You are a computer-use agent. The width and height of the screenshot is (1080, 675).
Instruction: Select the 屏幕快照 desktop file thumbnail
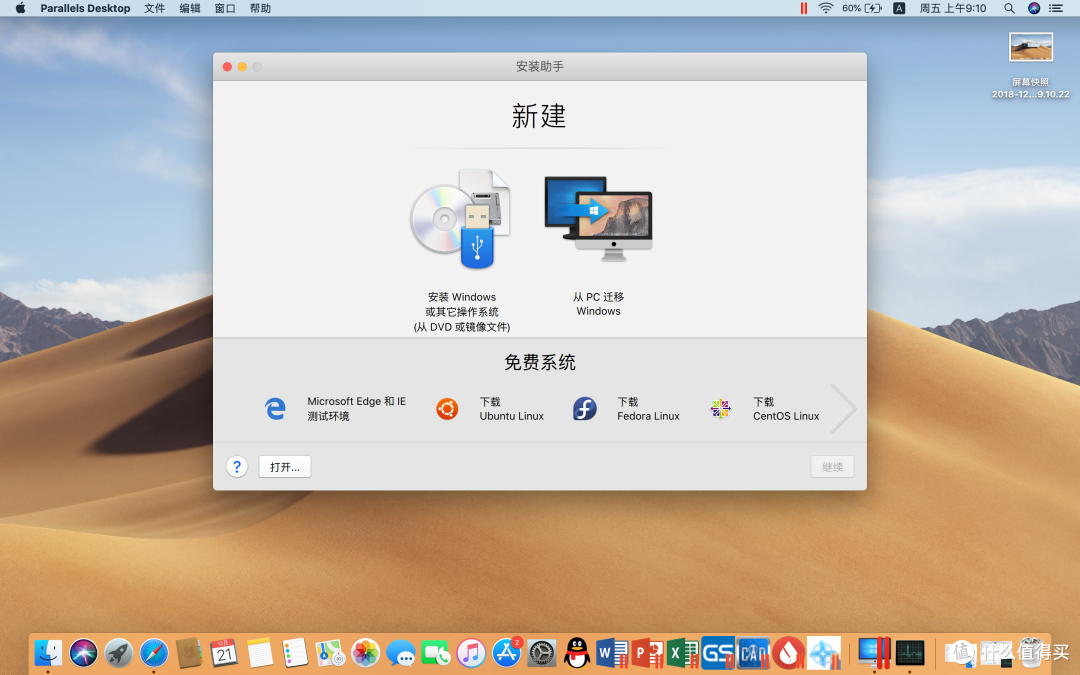point(1030,47)
